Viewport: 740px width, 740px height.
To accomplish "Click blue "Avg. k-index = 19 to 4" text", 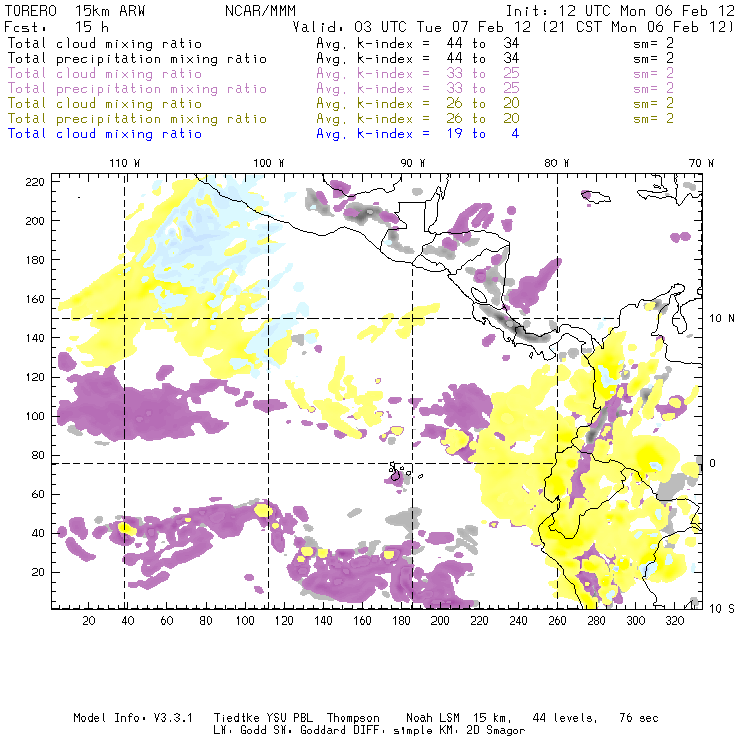I will point(418,134).
